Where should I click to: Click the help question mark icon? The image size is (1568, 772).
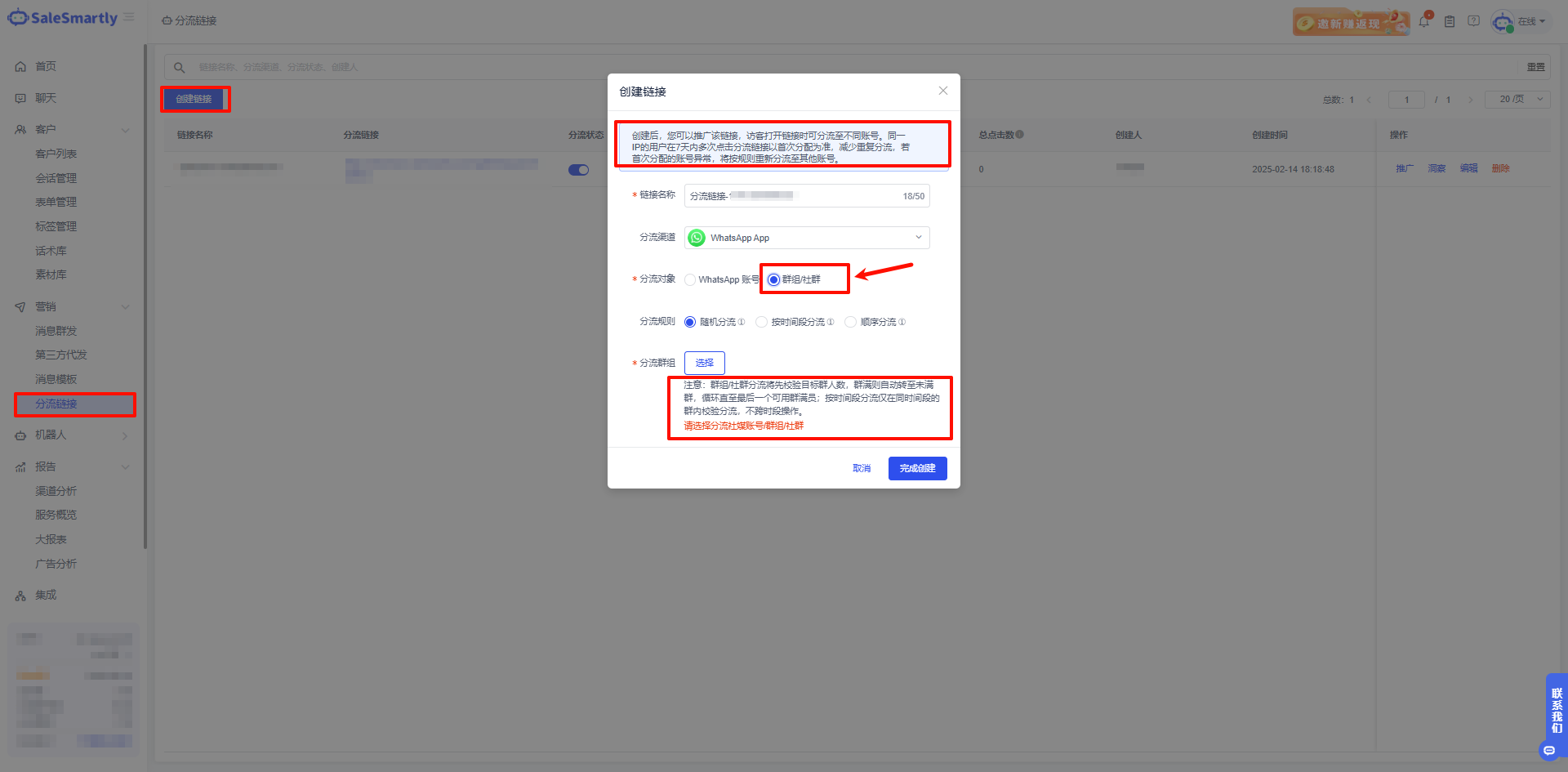tap(1473, 21)
